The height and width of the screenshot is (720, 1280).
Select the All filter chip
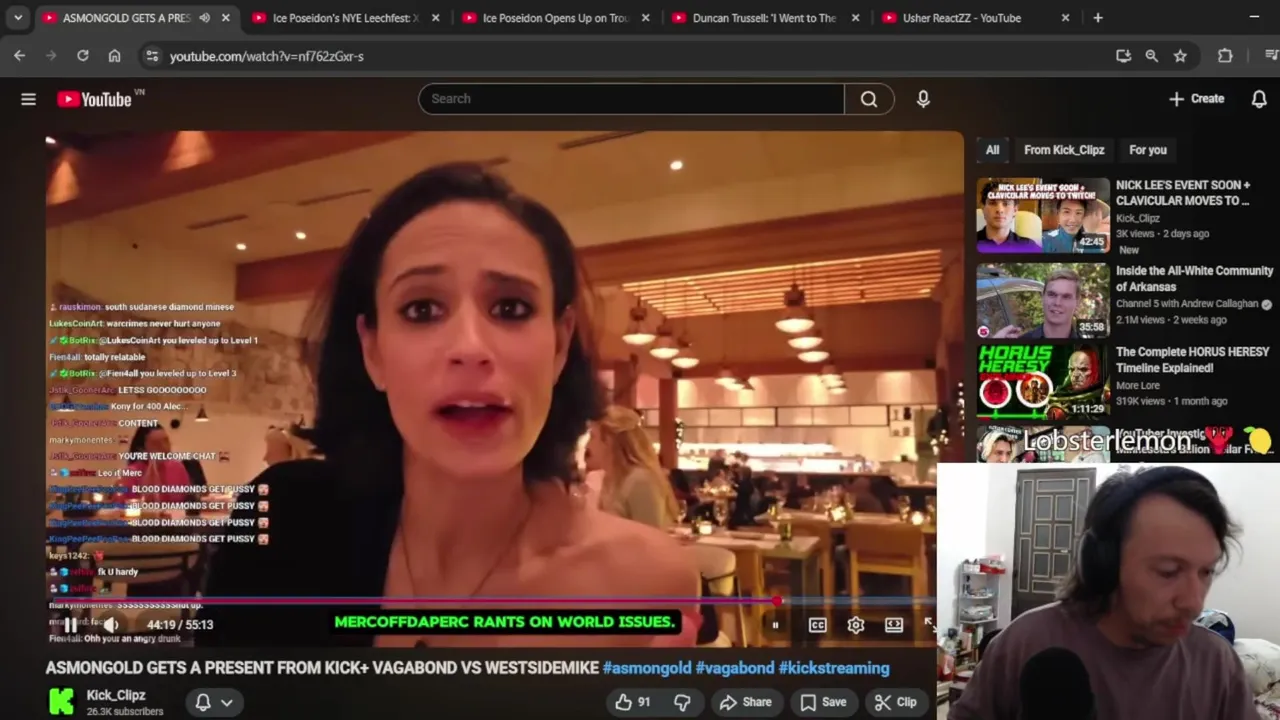coord(992,150)
